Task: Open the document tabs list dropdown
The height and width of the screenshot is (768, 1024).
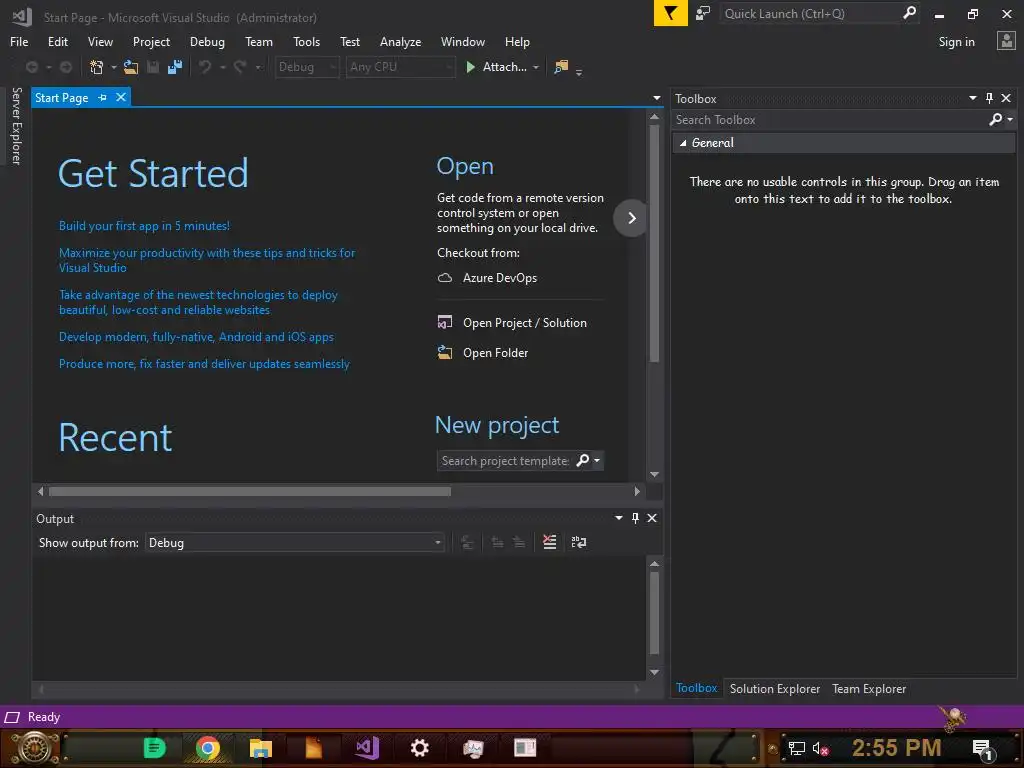Action: [656, 99]
